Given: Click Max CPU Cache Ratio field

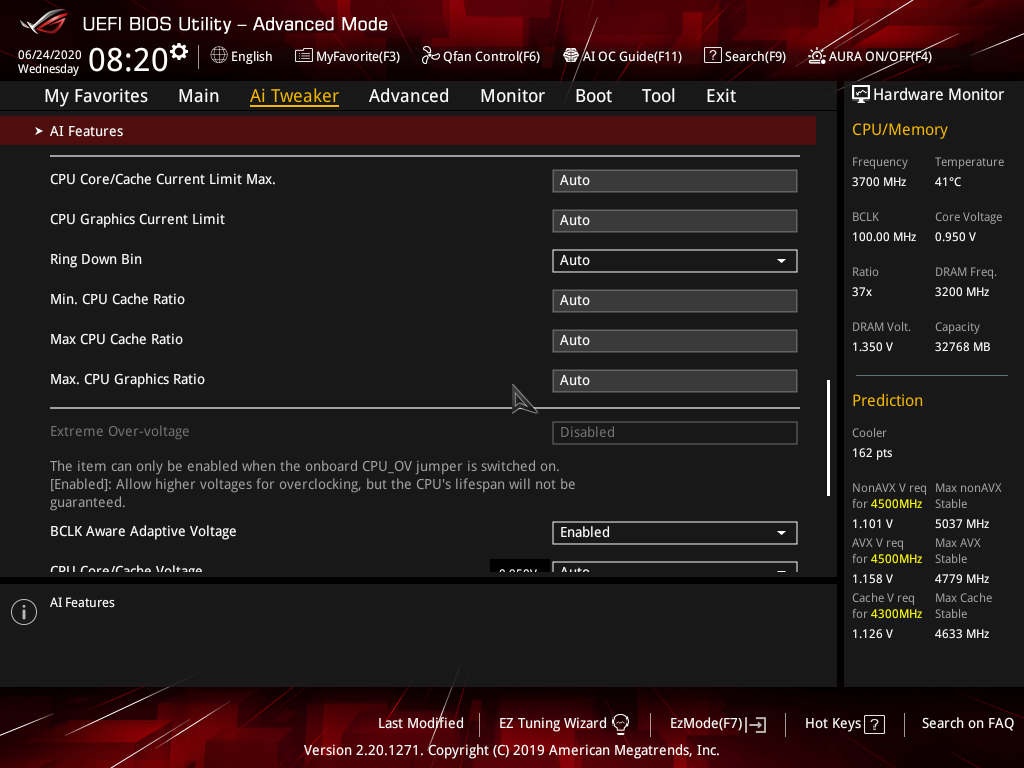Looking at the screenshot, I should (x=675, y=341).
